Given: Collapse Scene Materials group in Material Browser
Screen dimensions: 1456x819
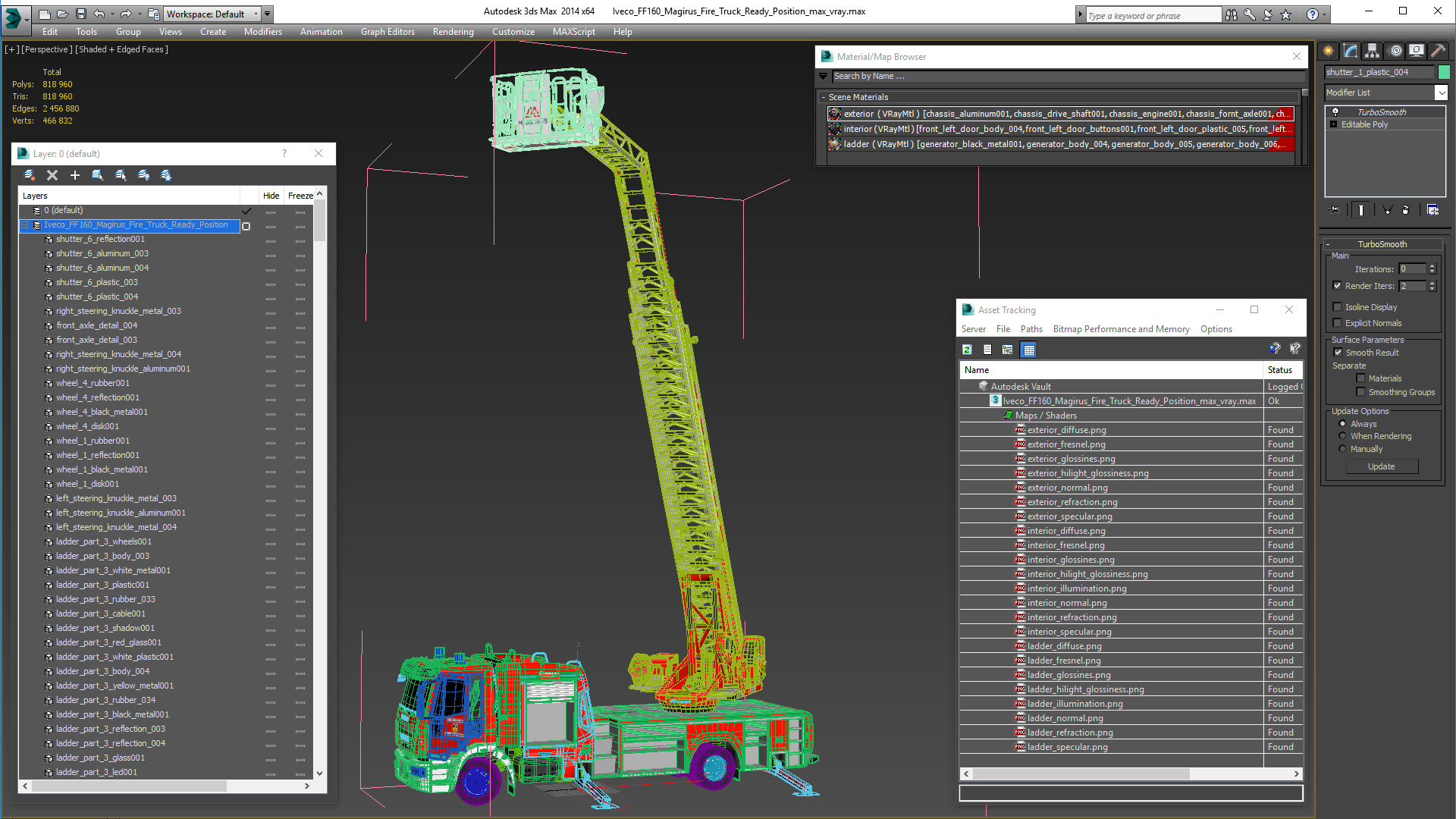Looking at the screenshot, I should [x=823, y=97].
